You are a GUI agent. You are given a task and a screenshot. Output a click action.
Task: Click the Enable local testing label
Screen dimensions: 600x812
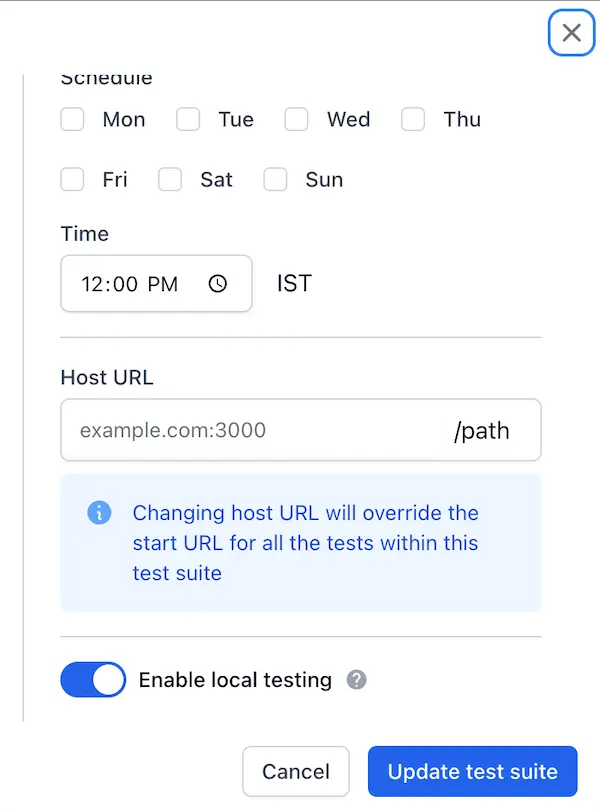pos(235,680)
